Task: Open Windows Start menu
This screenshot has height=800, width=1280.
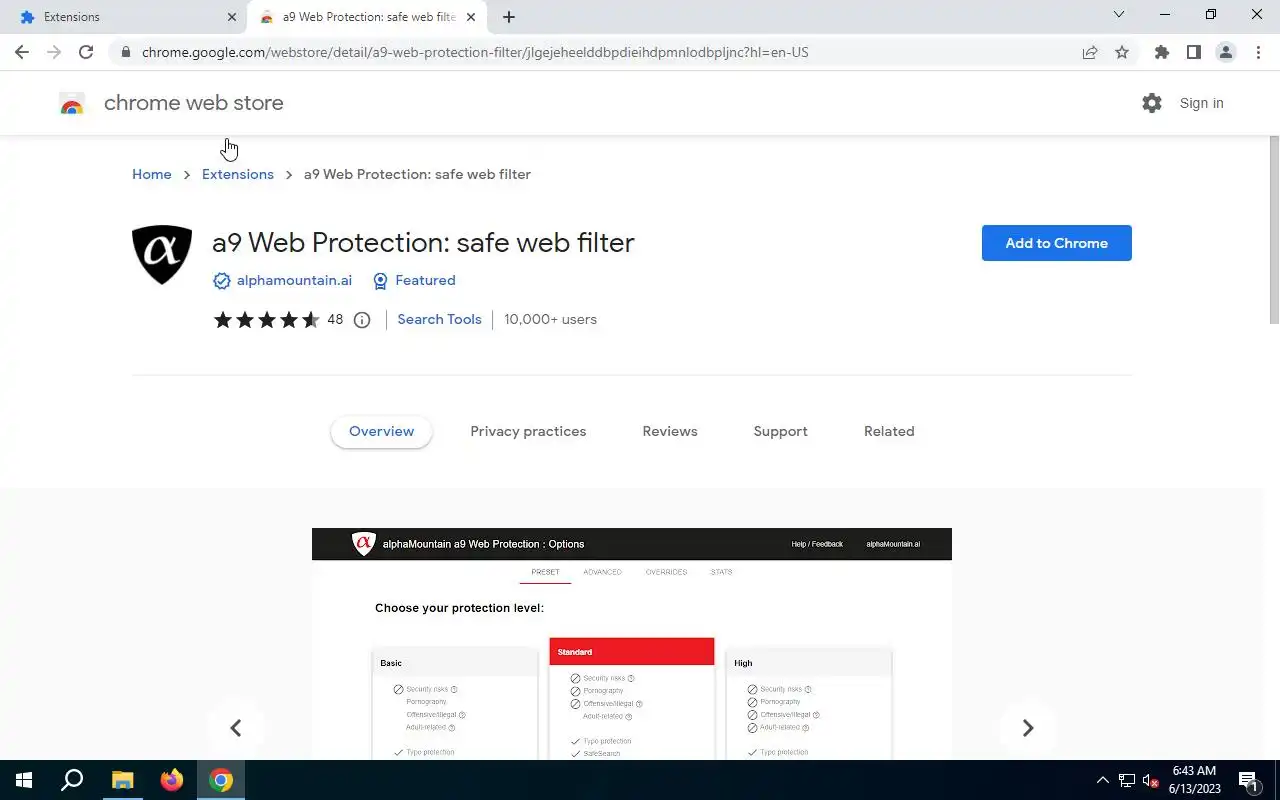Action: (x=24, y=780)
